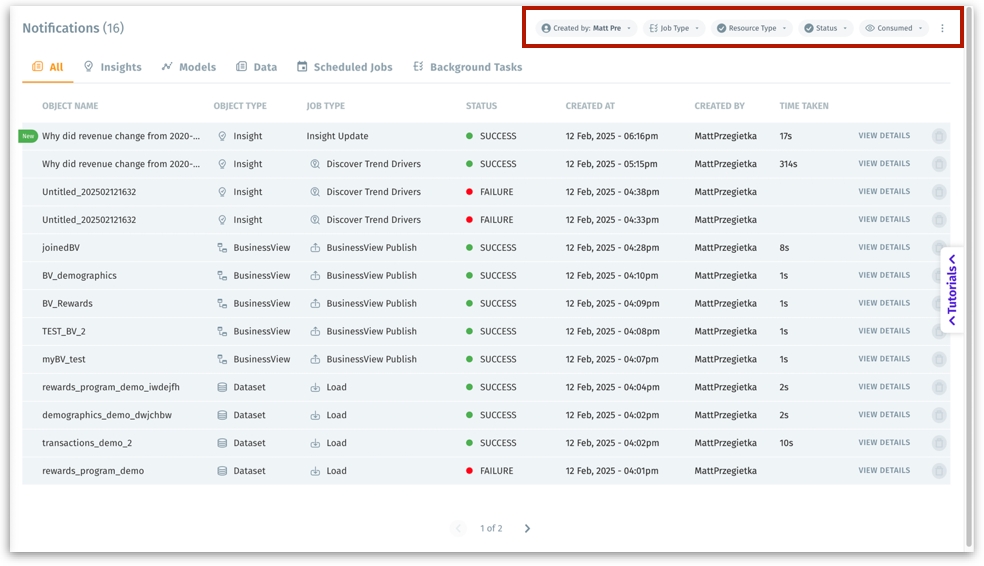Click the delete icon on rewards_program_demo row
This screenshot has height=566, width=984.
[939, 471]
